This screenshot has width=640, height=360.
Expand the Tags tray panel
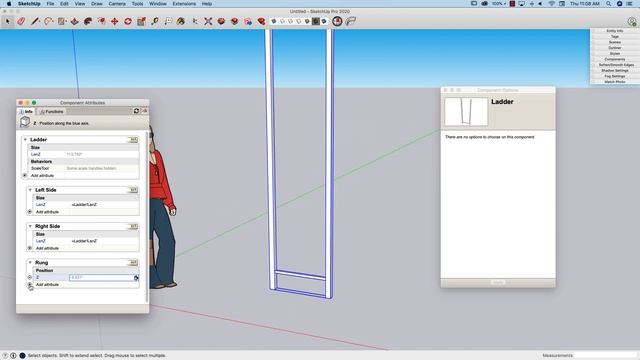tap(615, 37)
